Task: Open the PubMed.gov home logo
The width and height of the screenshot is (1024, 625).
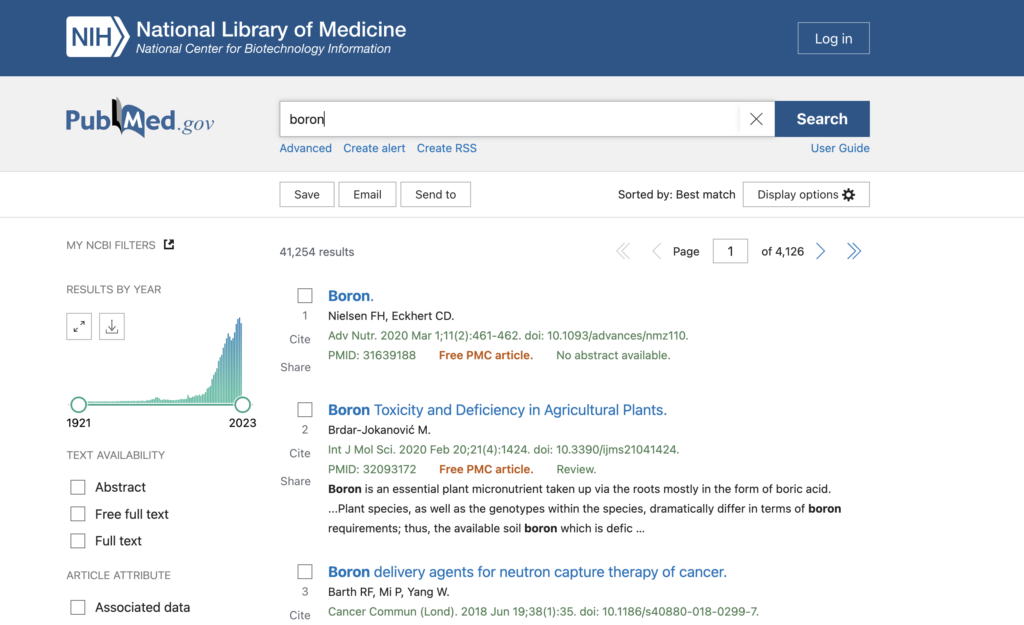Action: 140,119
